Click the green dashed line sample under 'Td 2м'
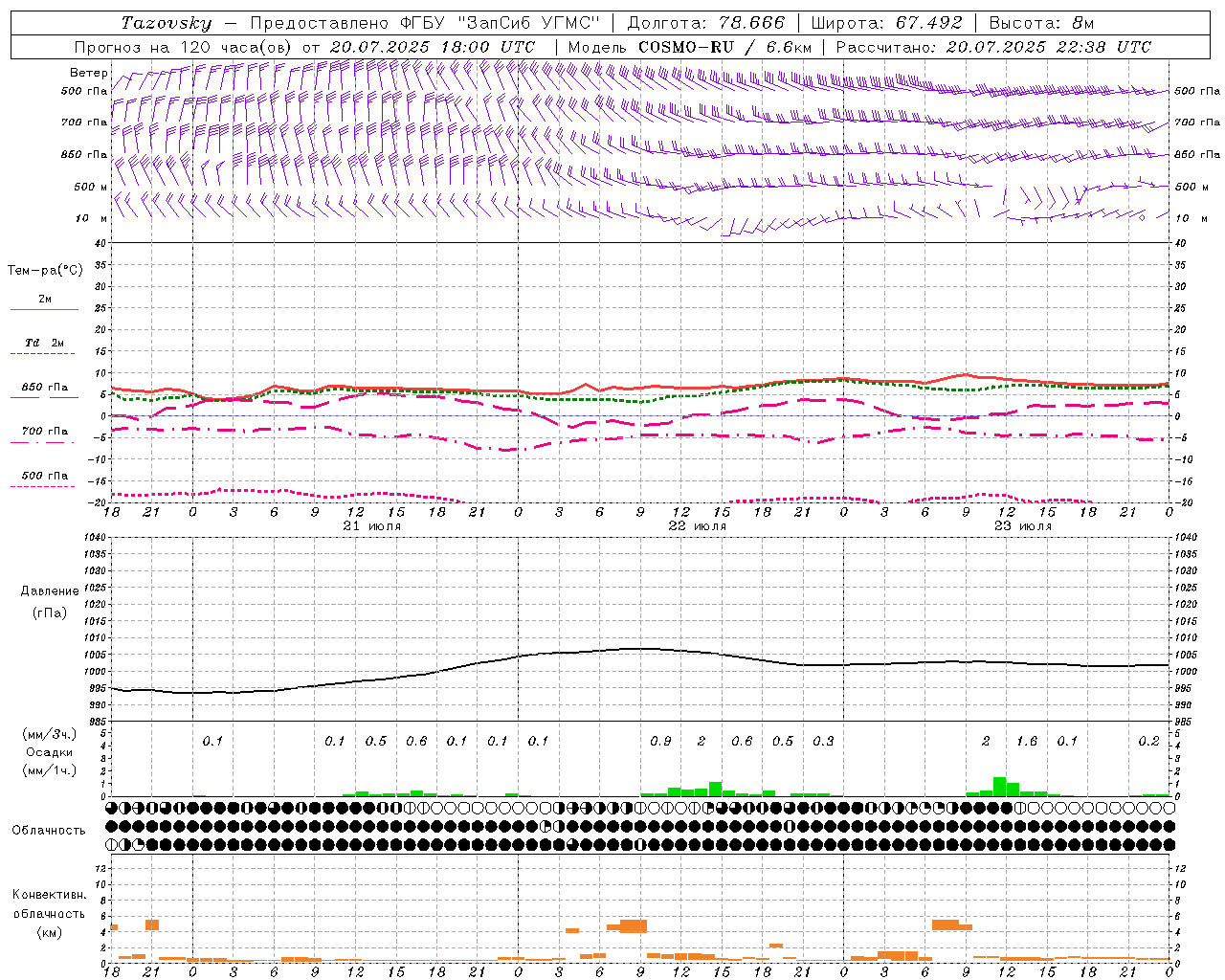This screenshot has width=1225, height=980. pyautogui.click(x=44, y=354)
